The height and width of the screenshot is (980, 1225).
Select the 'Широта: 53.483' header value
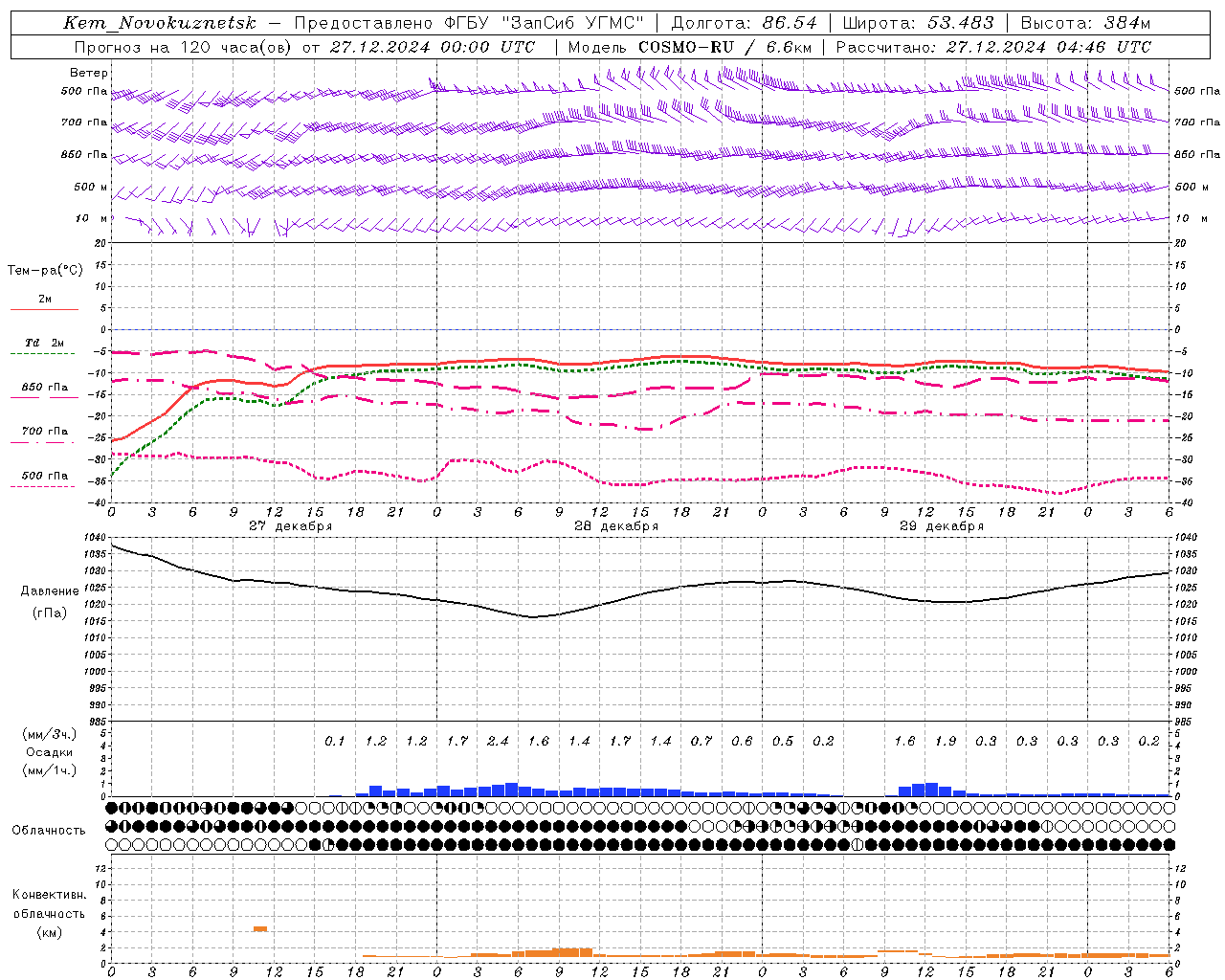coord(919,23)
